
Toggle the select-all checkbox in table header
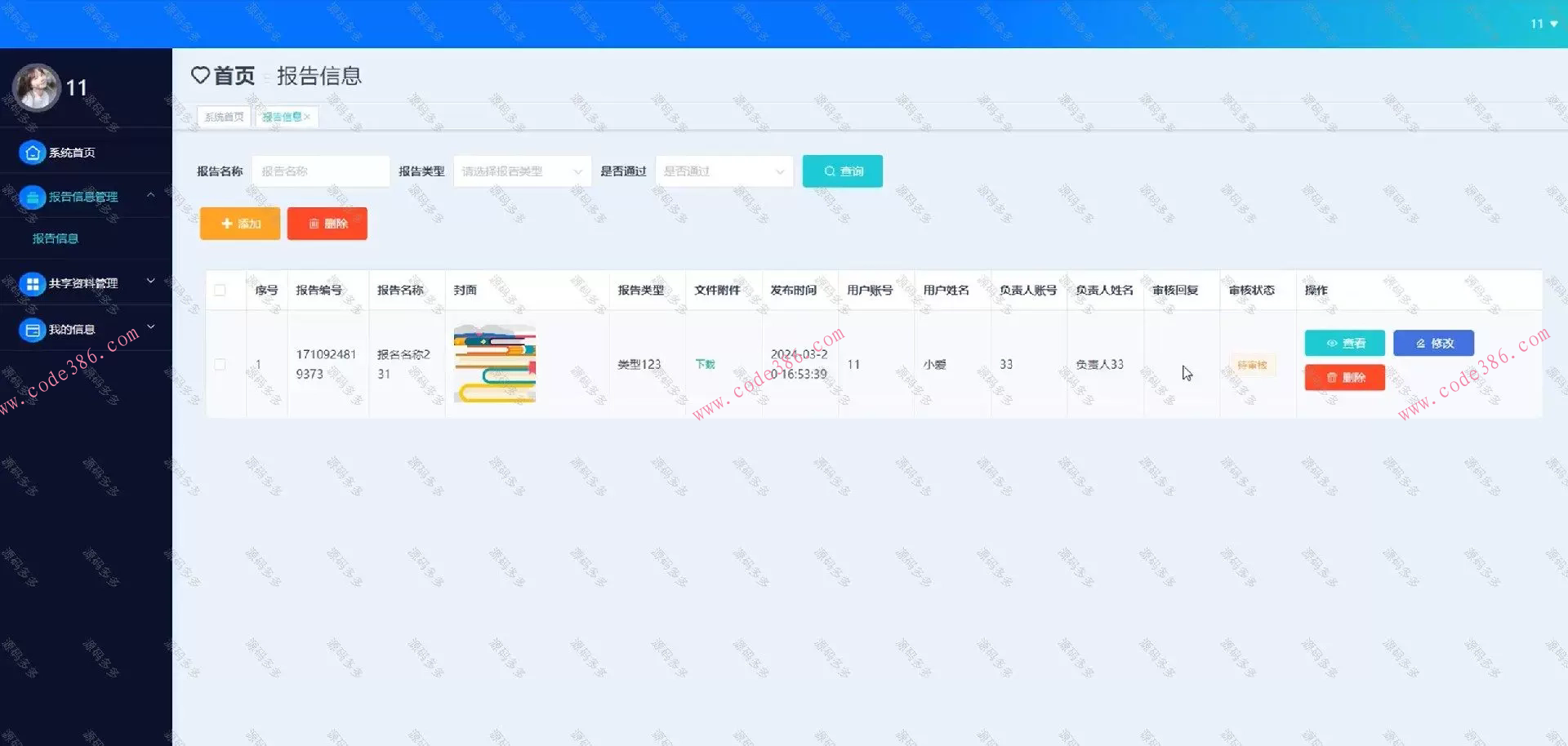click(219, 290)
